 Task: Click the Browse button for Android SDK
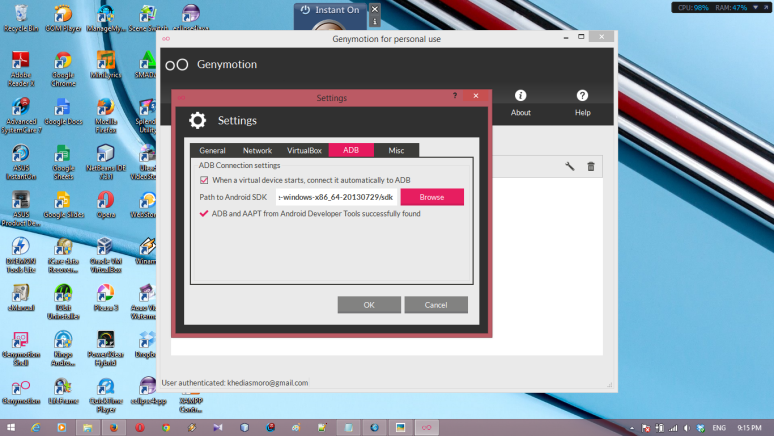[x=432, y=197]
